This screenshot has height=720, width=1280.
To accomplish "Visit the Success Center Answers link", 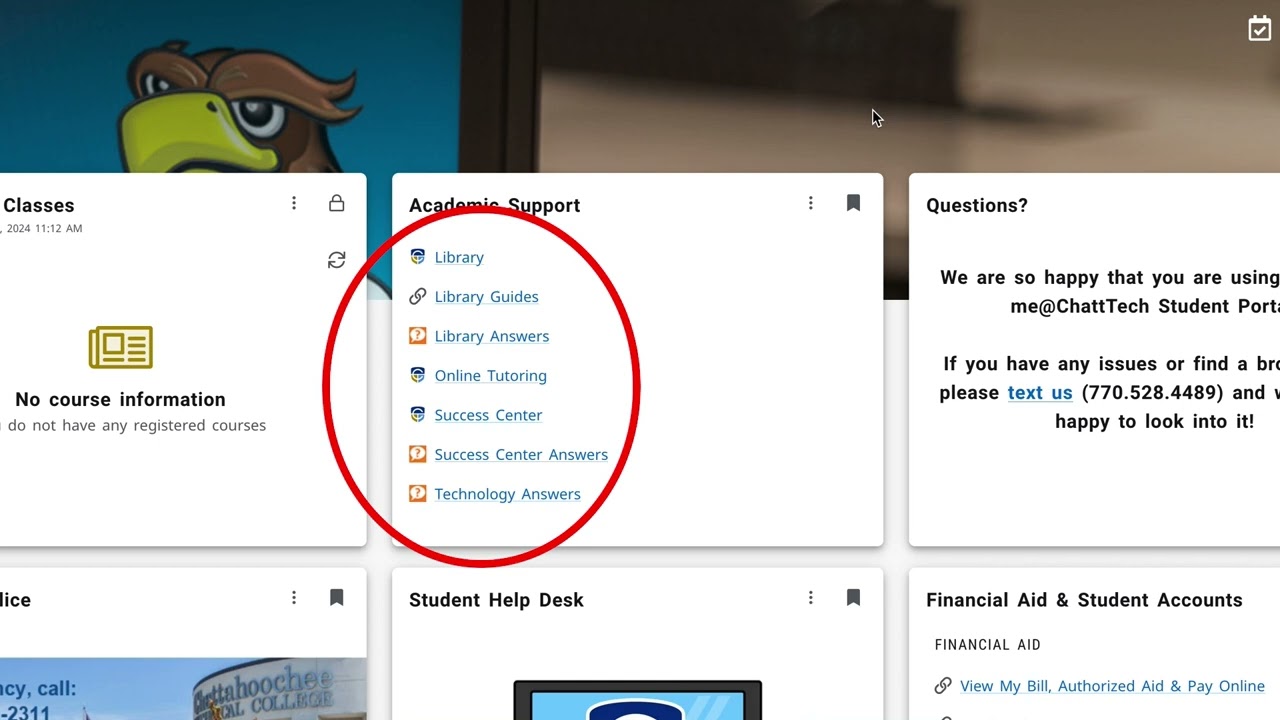I will point(521,454).
